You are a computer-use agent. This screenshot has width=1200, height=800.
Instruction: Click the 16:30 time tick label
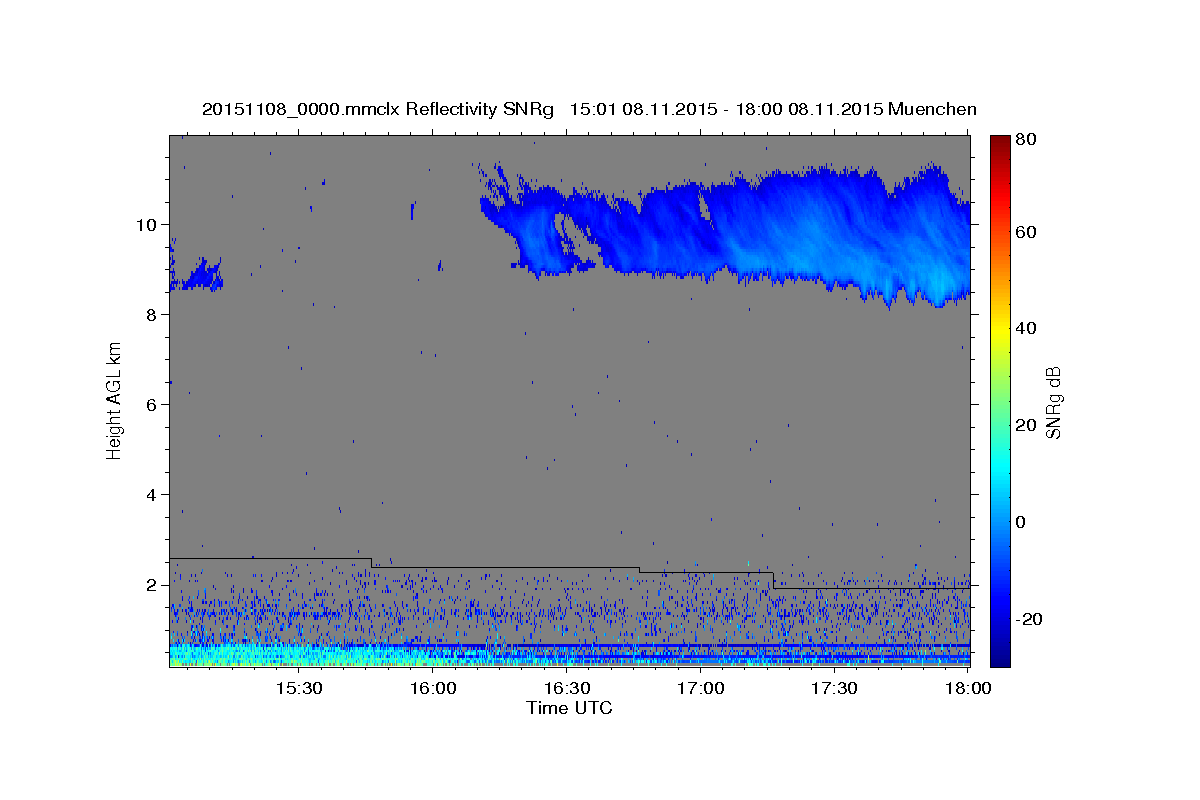[x=567, y=689]
